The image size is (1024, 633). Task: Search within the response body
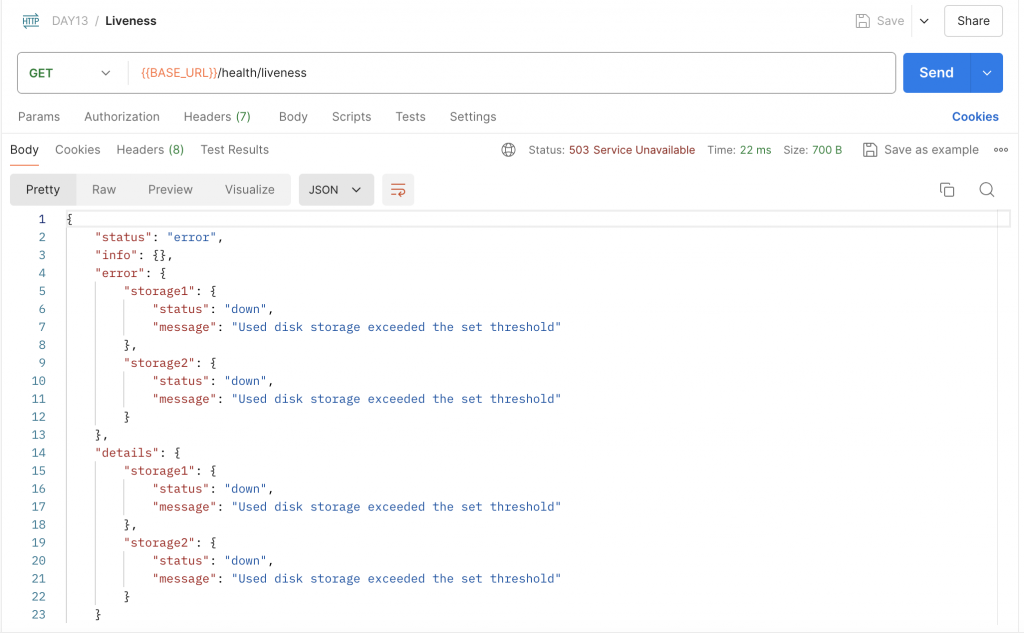[x=987, y=189]
